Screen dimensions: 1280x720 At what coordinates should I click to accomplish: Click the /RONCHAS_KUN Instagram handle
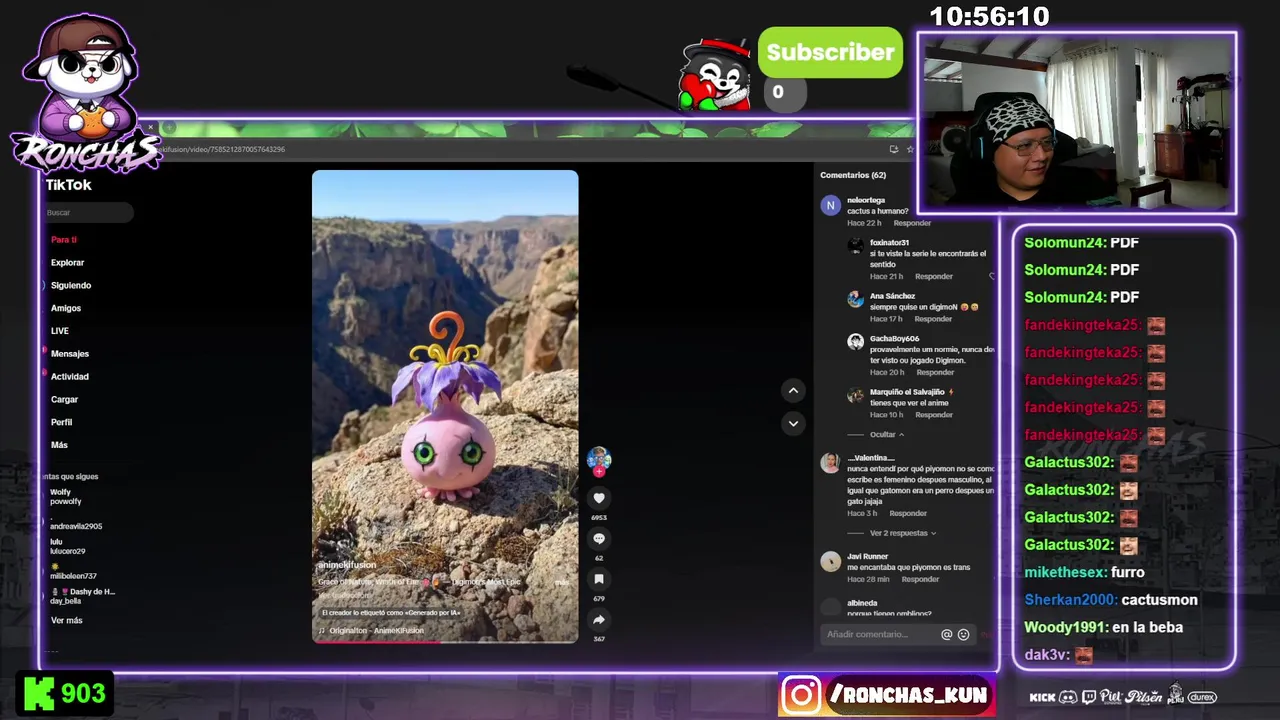point(909,695)
